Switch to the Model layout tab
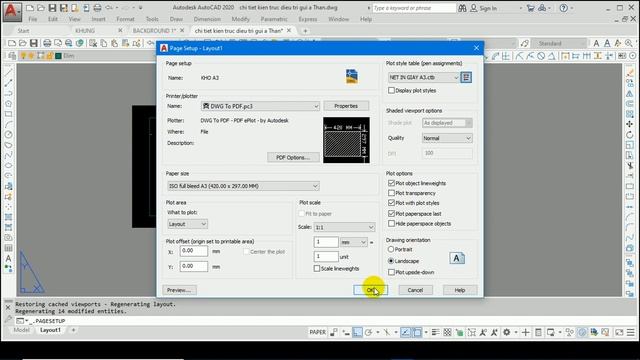The width and height of the screenshot is (640, 360). 21,330
